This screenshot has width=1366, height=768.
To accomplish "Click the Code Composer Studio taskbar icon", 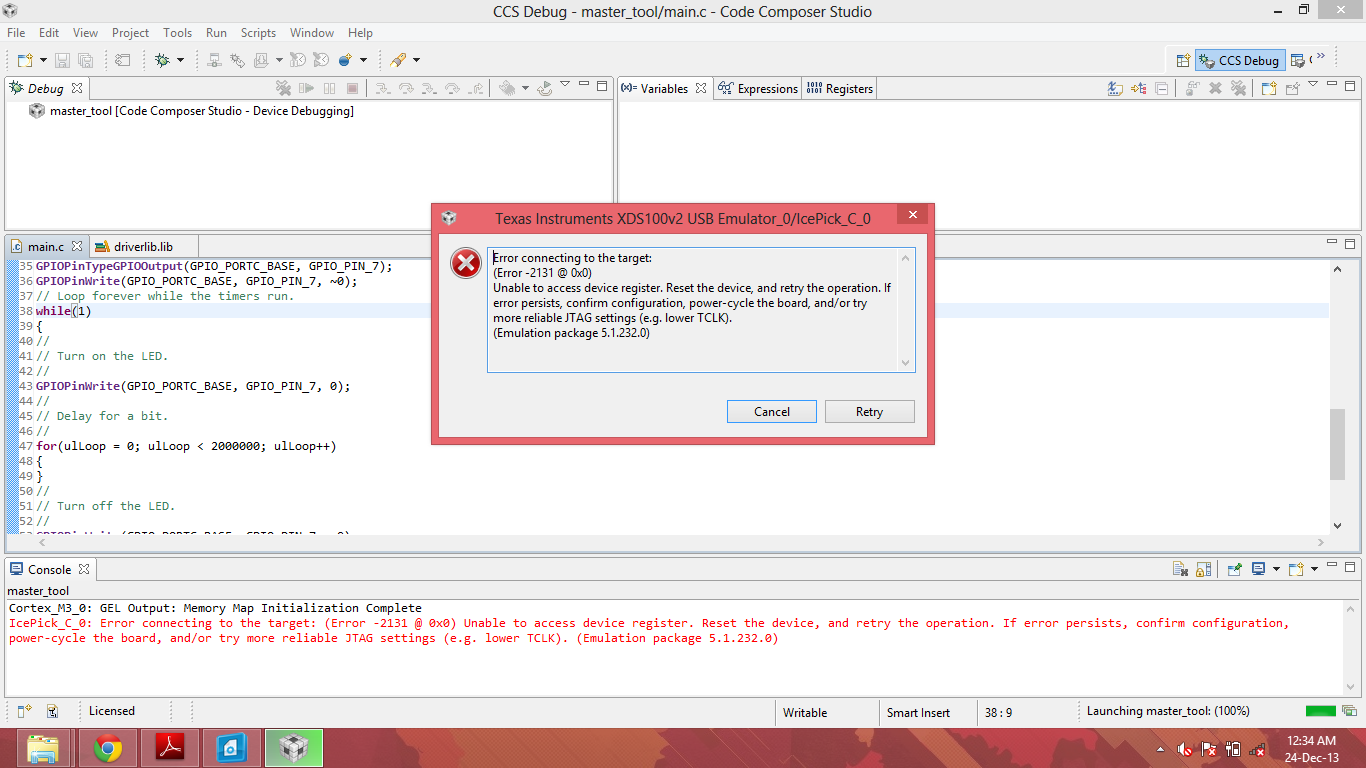I will tap(294, 748).
